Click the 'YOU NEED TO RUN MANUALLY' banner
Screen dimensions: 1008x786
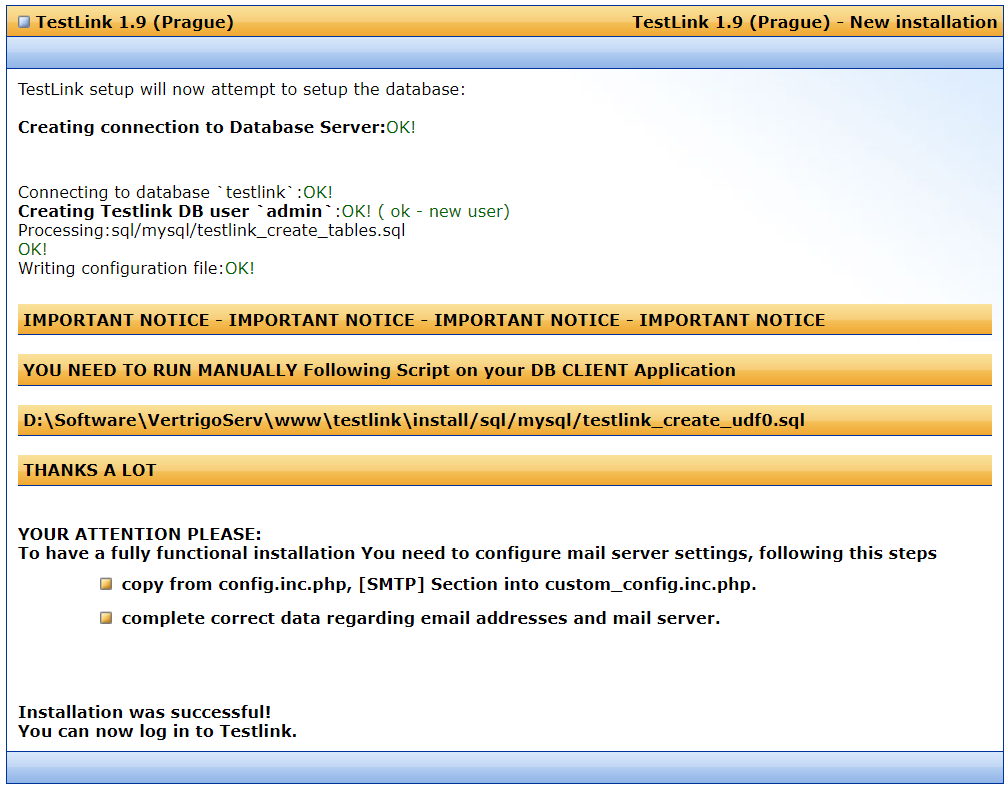point(505,370)
